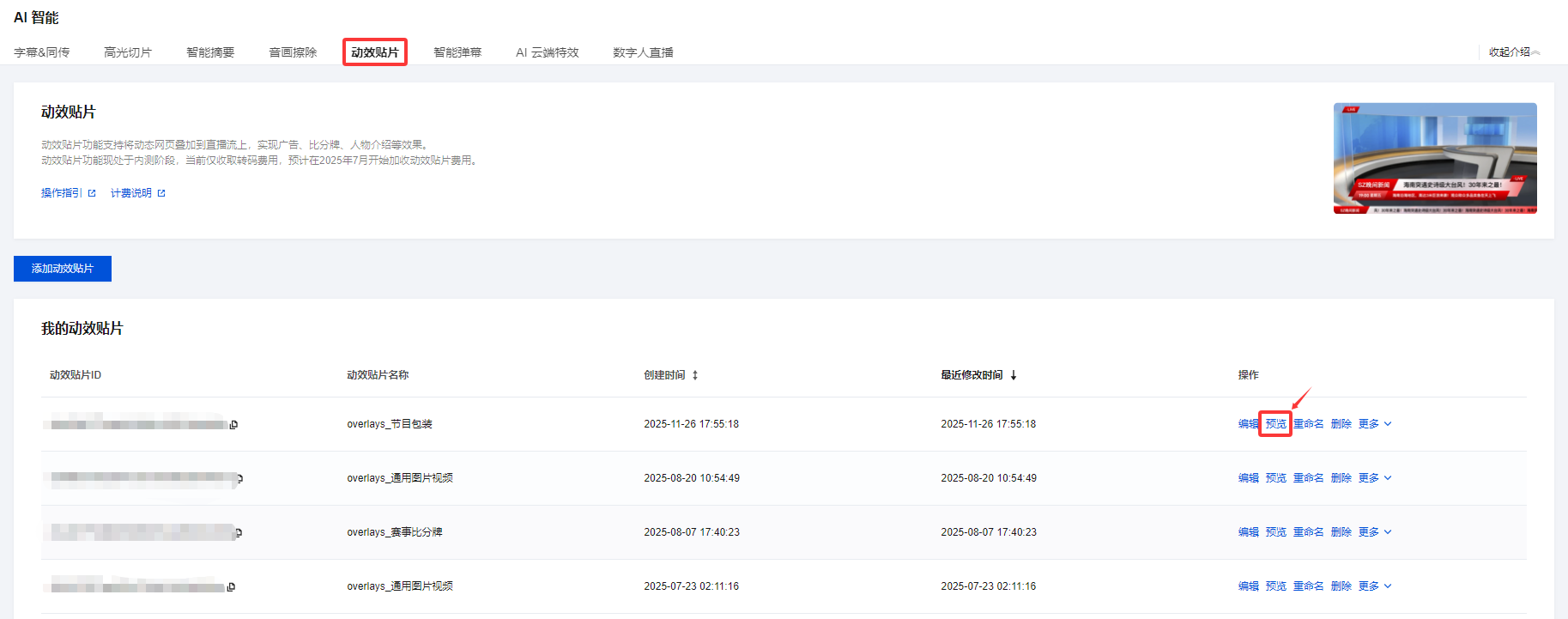Switch to 高光切片 tab
This screenshot has width=1568, height=619.
click(x=128, y=52)
